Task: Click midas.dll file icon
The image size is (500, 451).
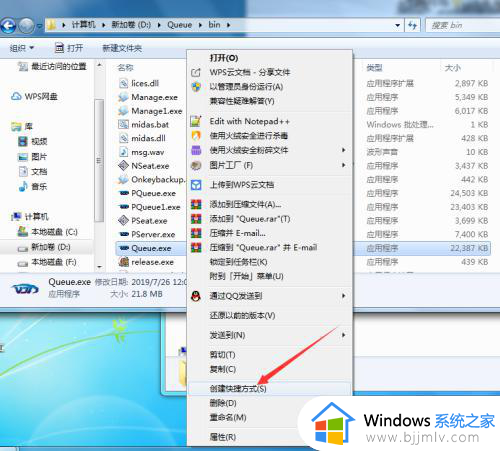Action: 124,138
